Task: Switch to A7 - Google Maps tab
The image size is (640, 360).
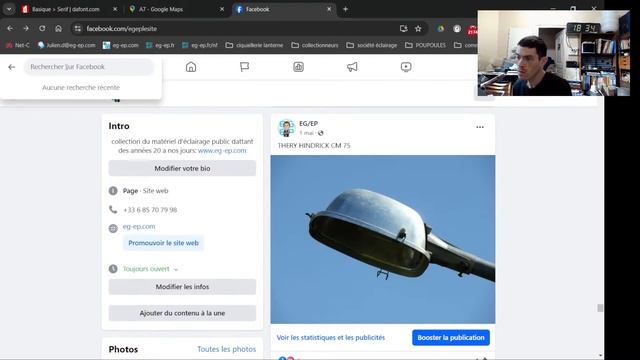Action: click(x=176, y=9)
